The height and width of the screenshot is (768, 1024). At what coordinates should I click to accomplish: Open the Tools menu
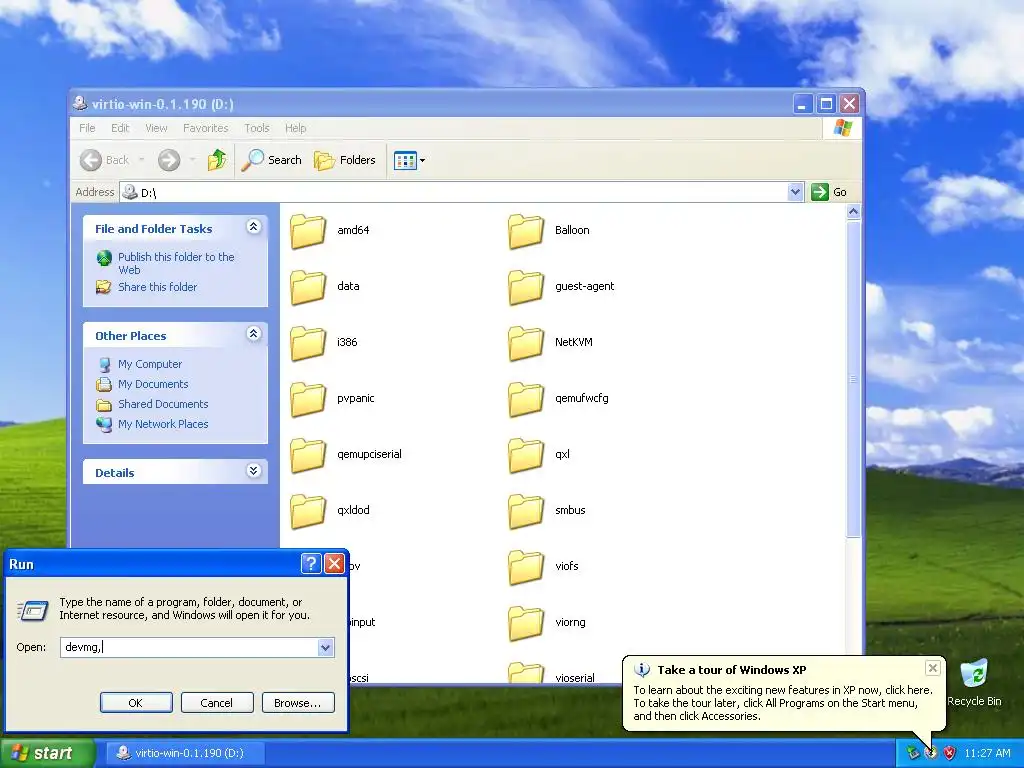257,128
